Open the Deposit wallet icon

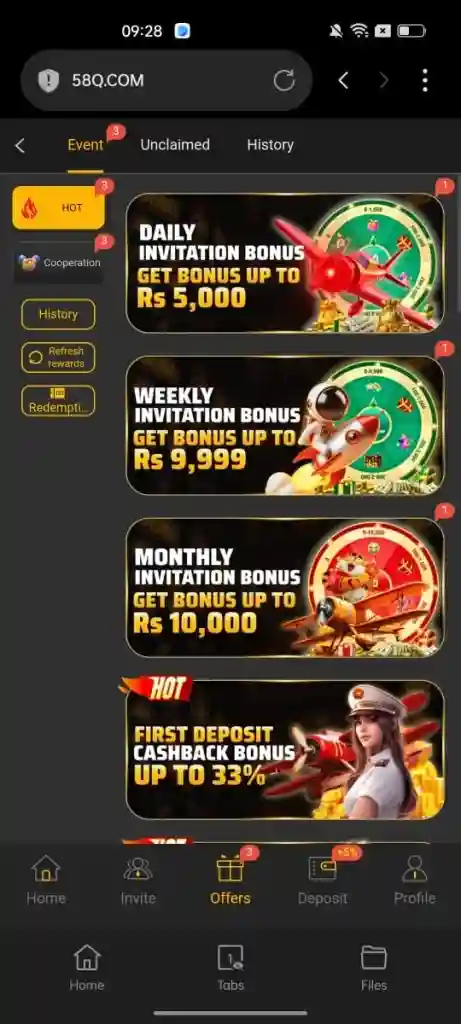tap(323, 869)
